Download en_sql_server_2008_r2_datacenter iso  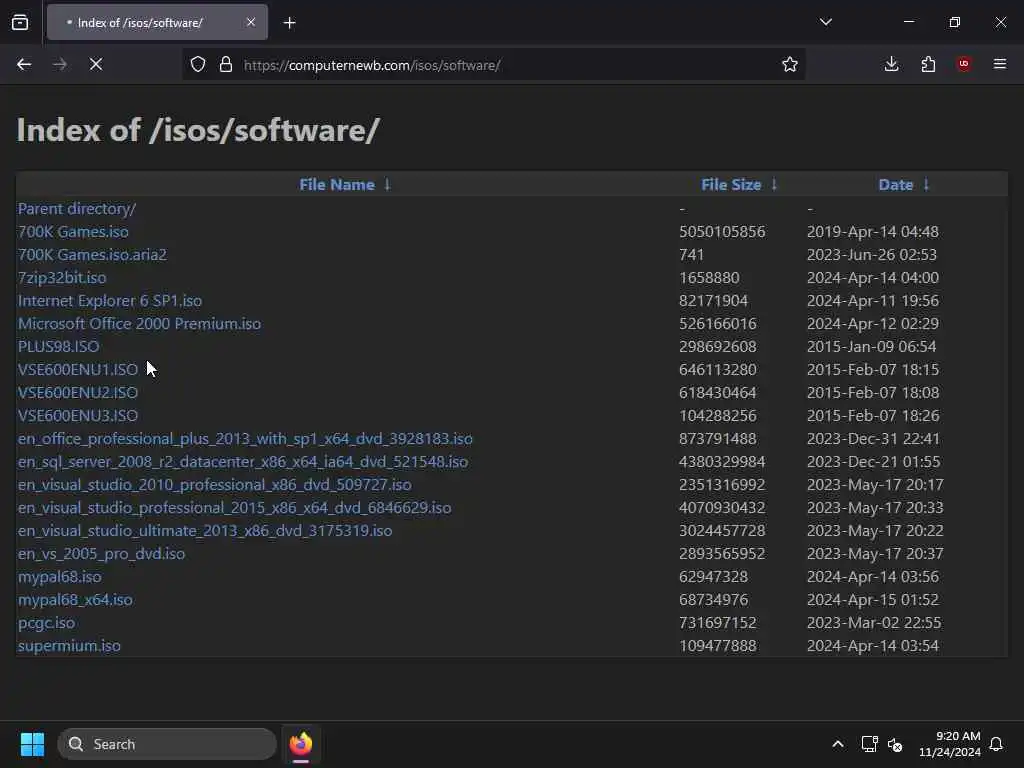pyautogui.click(x=243, y=461)
